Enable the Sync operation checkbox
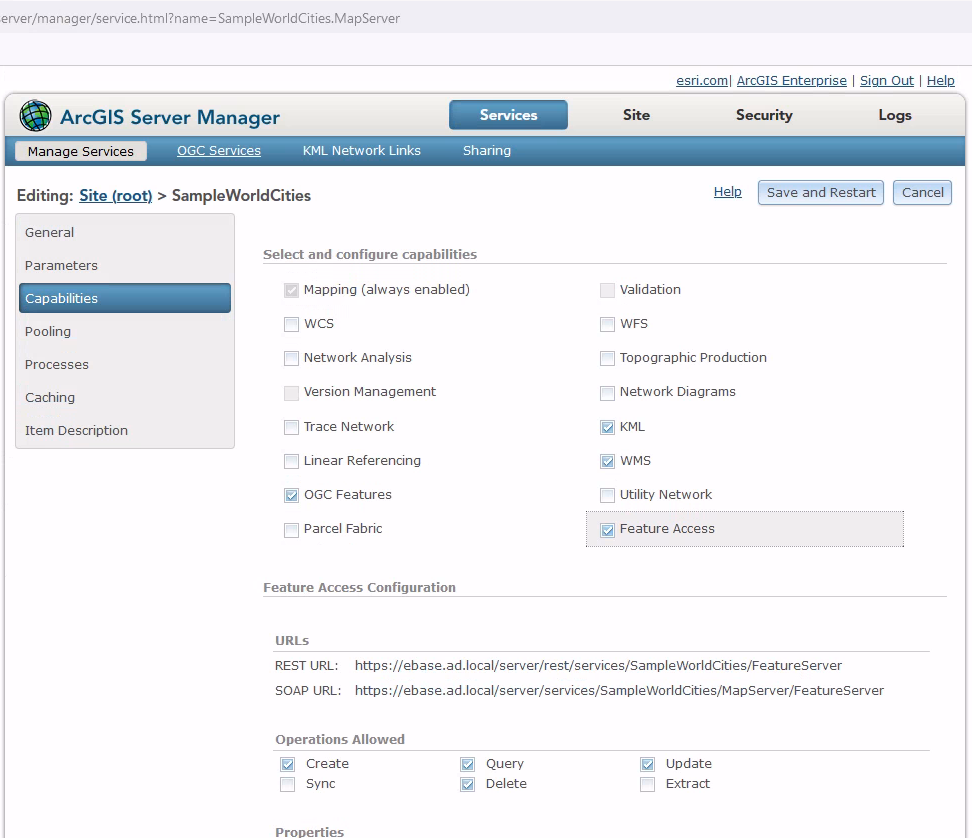This screenshot has height=838, width=972. point(288,785)
